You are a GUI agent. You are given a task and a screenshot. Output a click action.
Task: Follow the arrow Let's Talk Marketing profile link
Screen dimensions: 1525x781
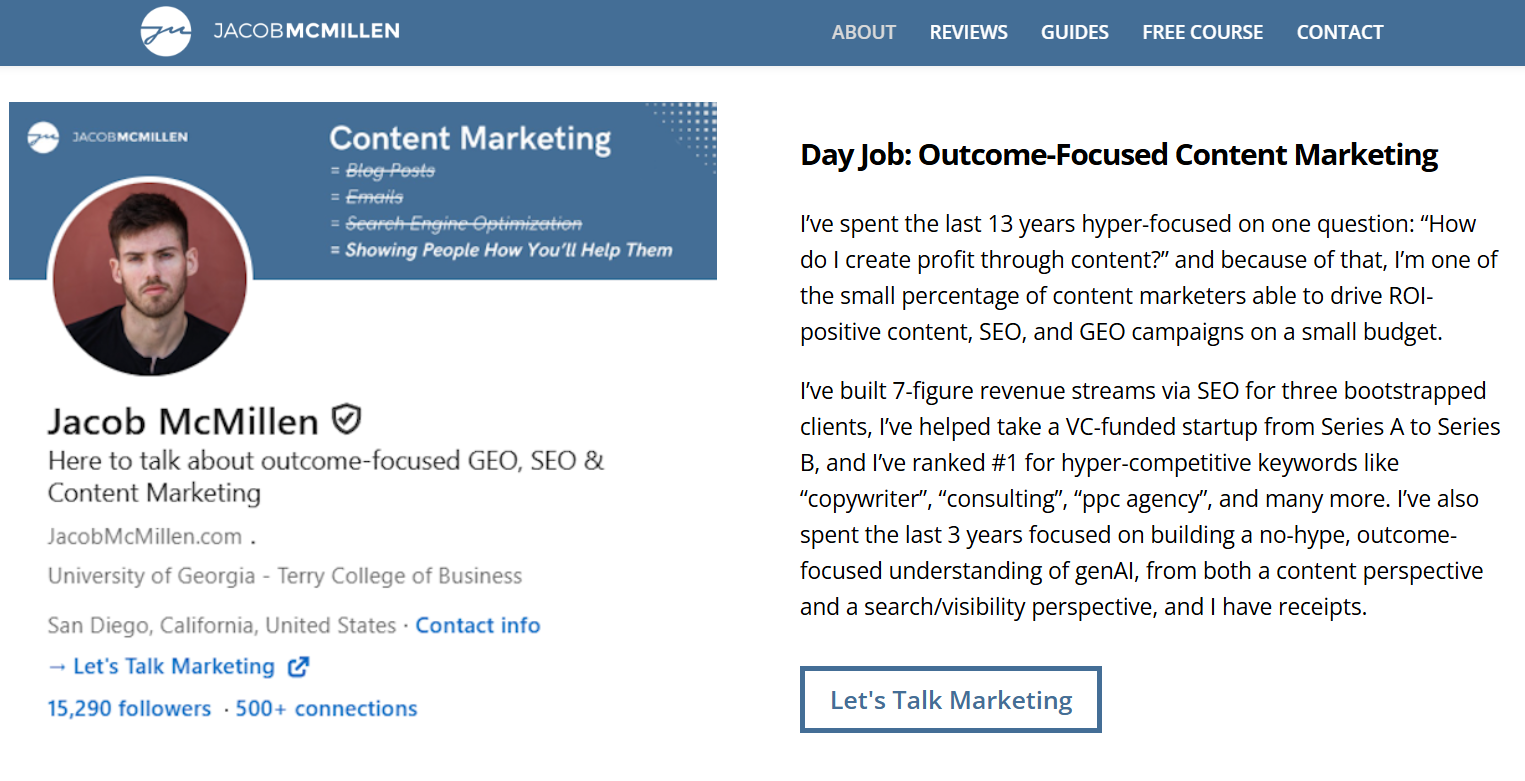coord(161,667)
